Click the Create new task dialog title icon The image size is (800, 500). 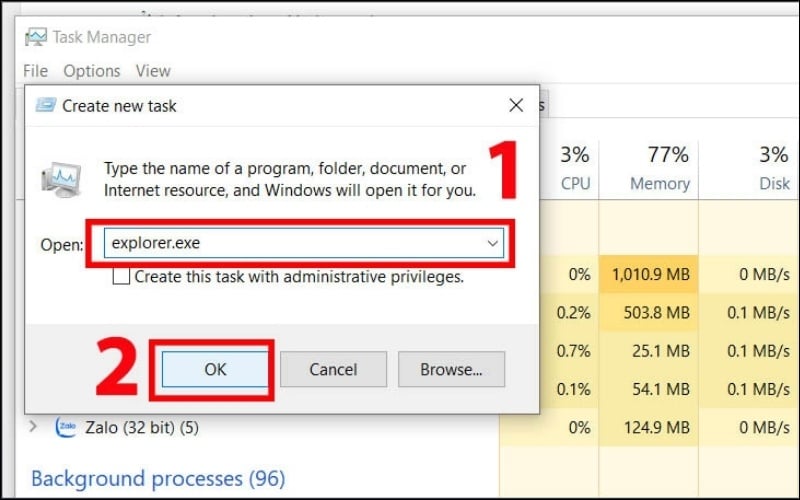tap(46, 105)
